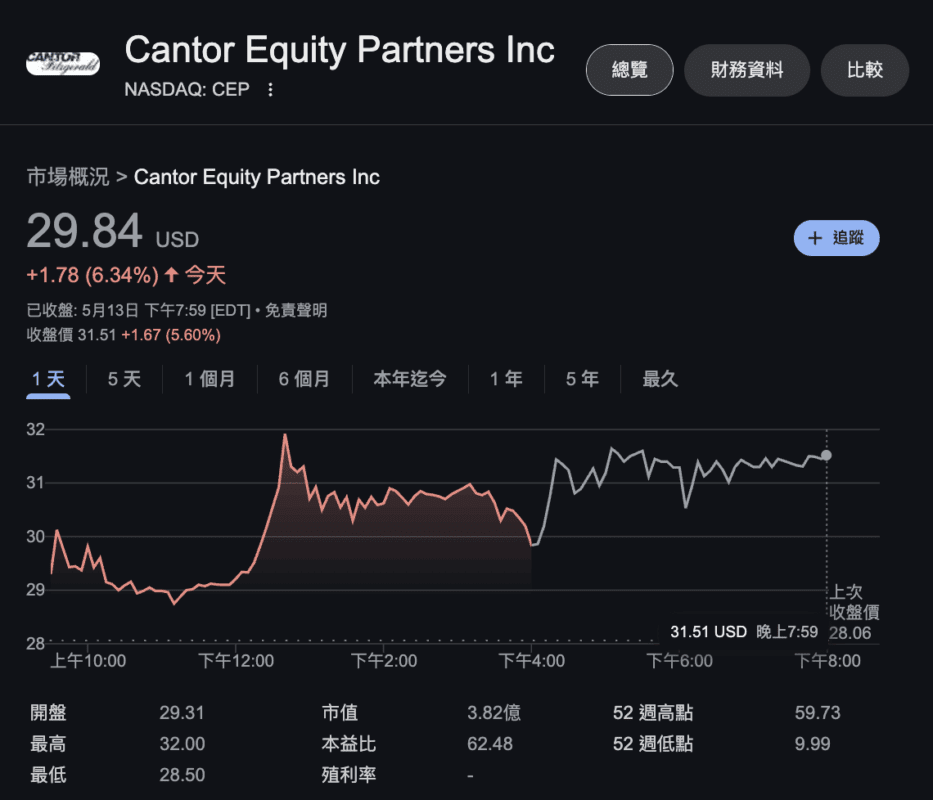Follow the stock with 追蹤 button
Screen dimensions: 933x800
[x=837, y=238]
